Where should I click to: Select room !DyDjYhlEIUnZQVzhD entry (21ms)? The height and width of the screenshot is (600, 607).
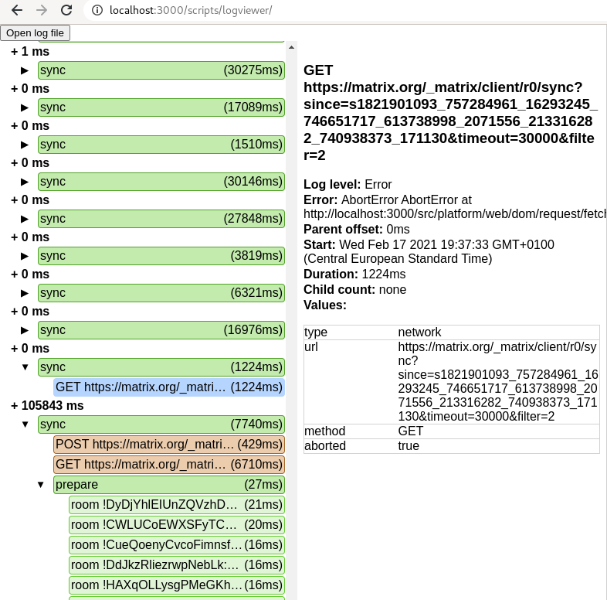coord(176,504)
